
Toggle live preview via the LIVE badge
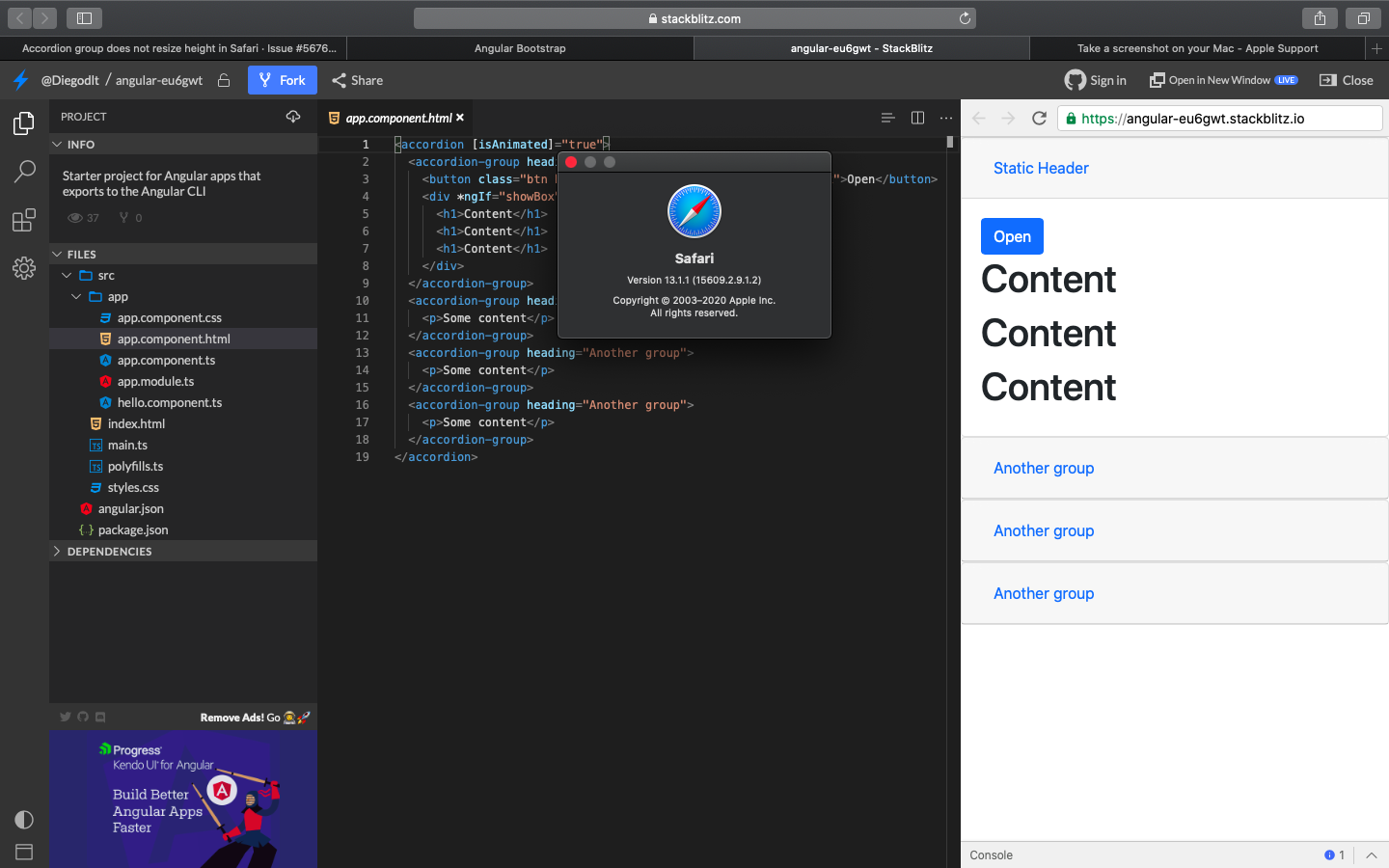(x=1289, y=80)
